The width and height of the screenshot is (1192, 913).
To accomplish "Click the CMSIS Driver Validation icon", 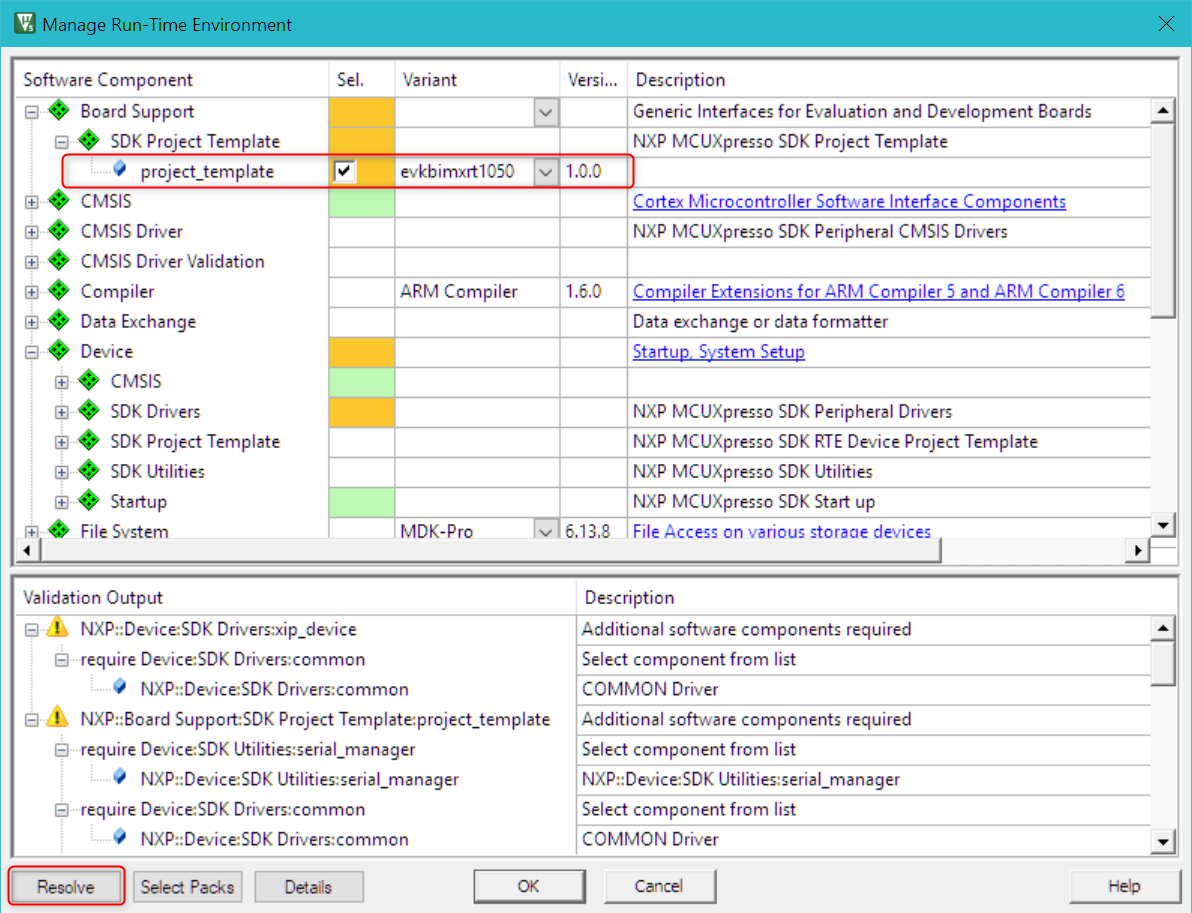I will click(59, 261).
